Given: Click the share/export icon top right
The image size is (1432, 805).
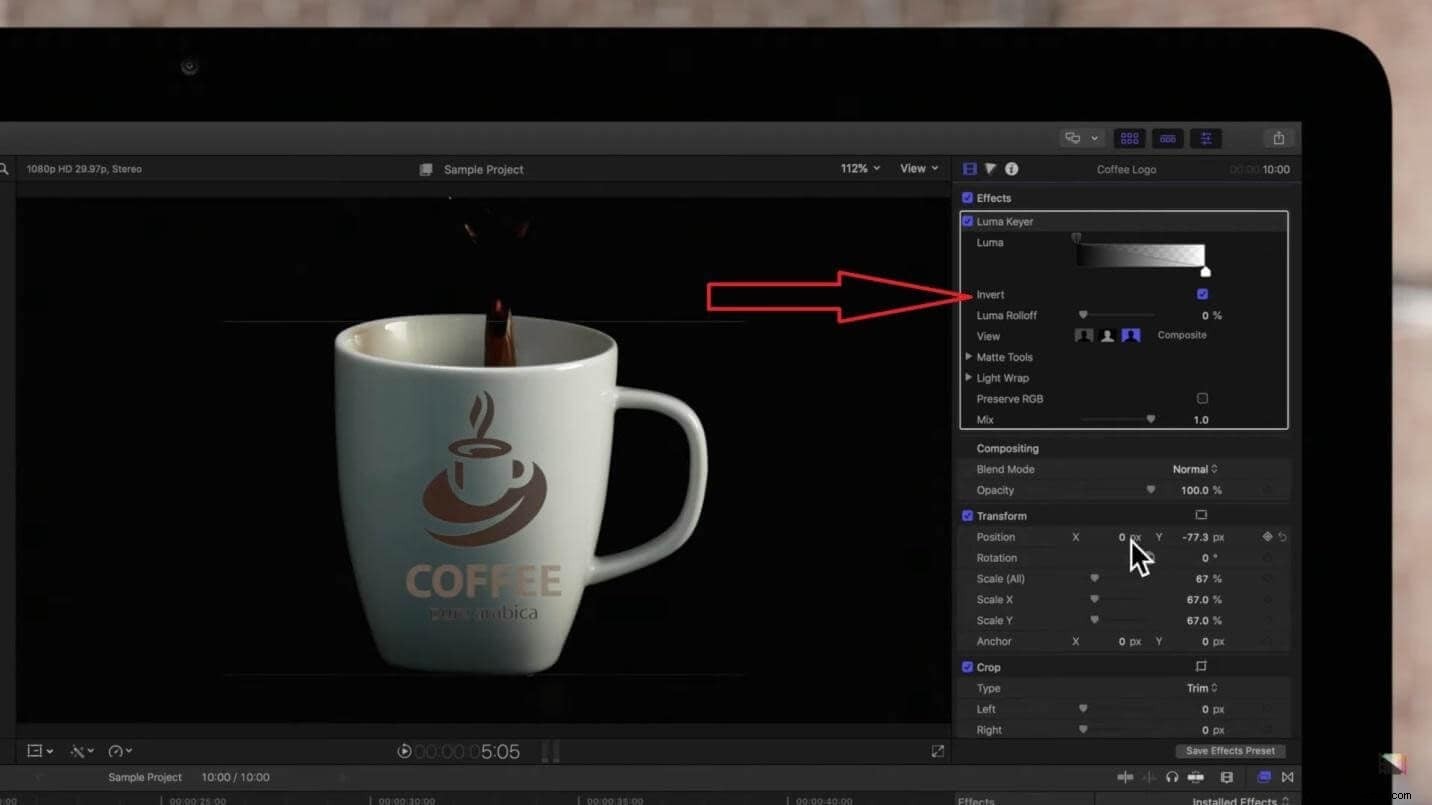Looking at the screenshot, I should pyautogui.click(x=1279, y=138).
